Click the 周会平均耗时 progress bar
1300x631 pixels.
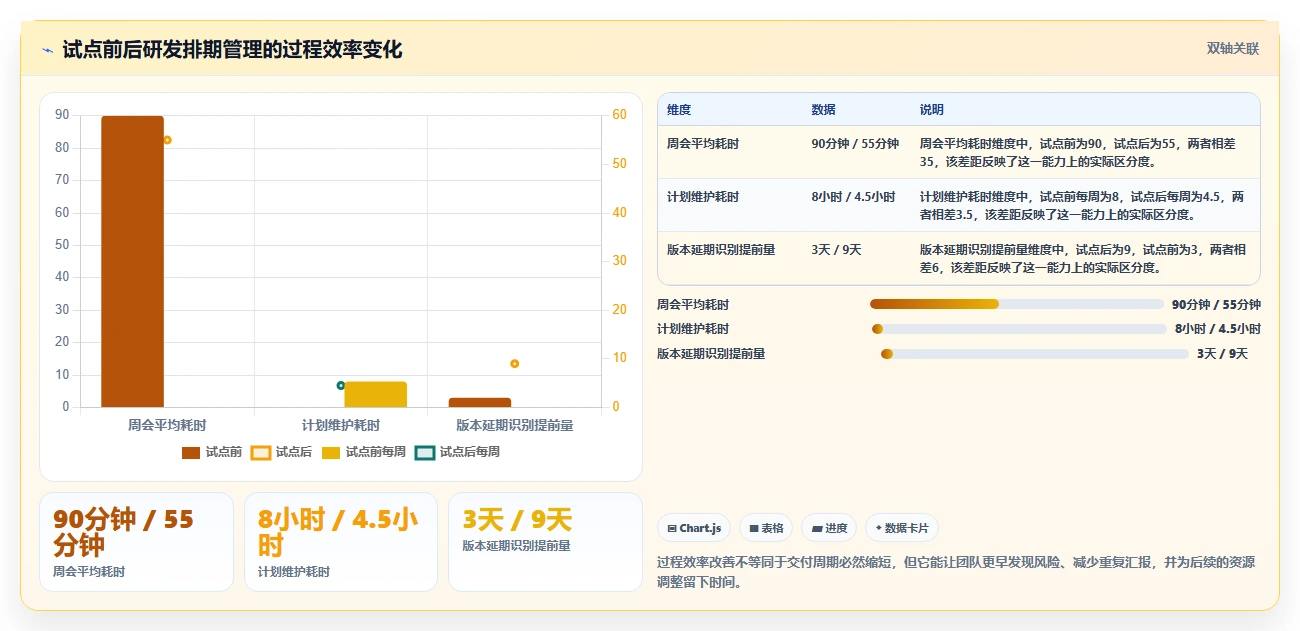click(x=1017, y=304)
